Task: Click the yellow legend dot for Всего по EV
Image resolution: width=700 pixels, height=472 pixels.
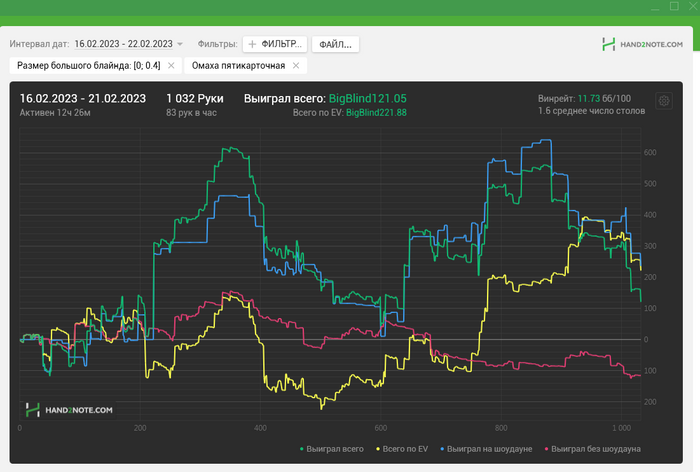Action: point(378,449)
